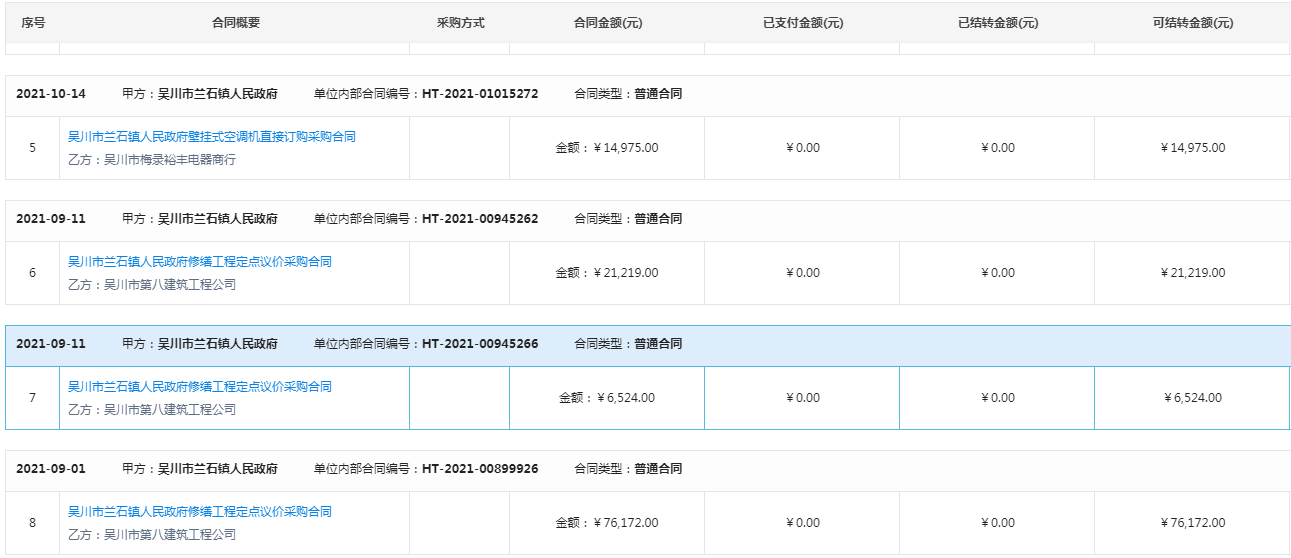Select the HT-2021-00945262 contract header row
Image resolution: width=1291 pixels, height=558 pixels.
(x=648, y=219)
